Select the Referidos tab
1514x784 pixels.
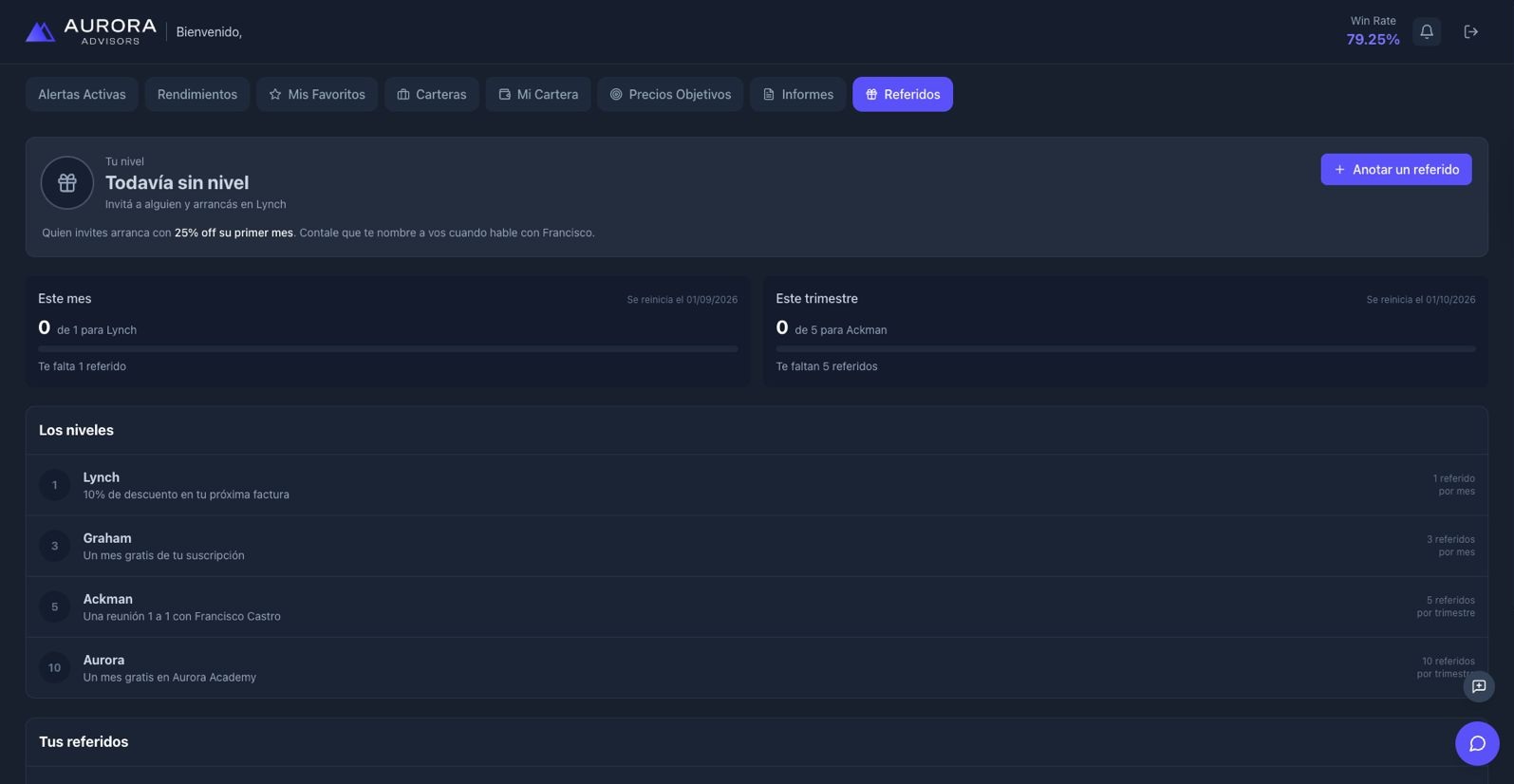[x=902, y=94]
